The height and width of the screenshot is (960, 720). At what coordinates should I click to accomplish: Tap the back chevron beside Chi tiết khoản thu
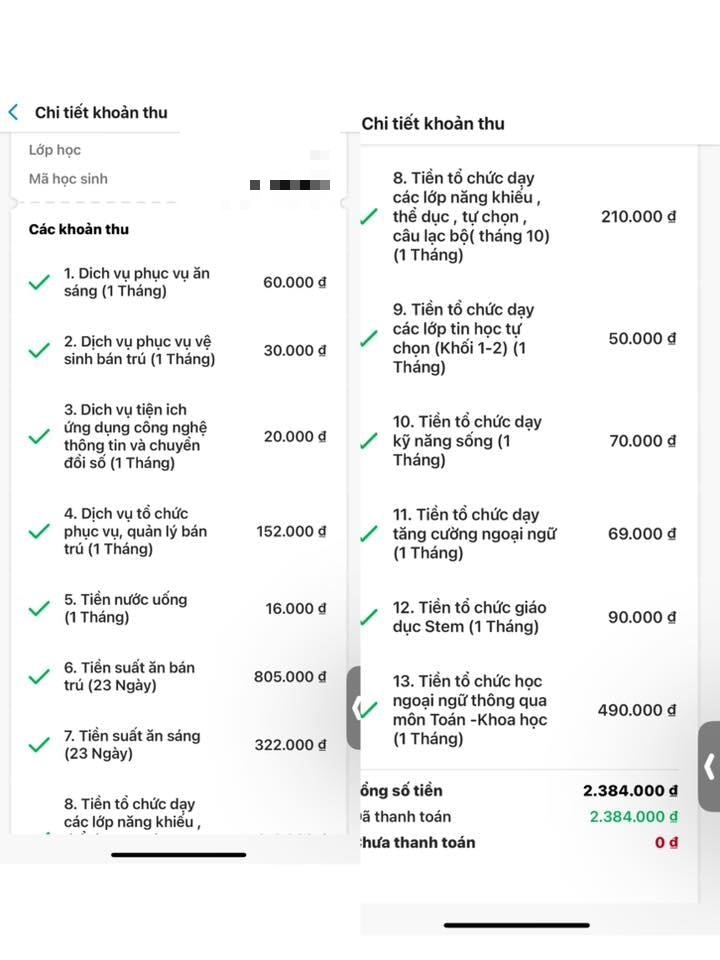click(x=14, y=112)
